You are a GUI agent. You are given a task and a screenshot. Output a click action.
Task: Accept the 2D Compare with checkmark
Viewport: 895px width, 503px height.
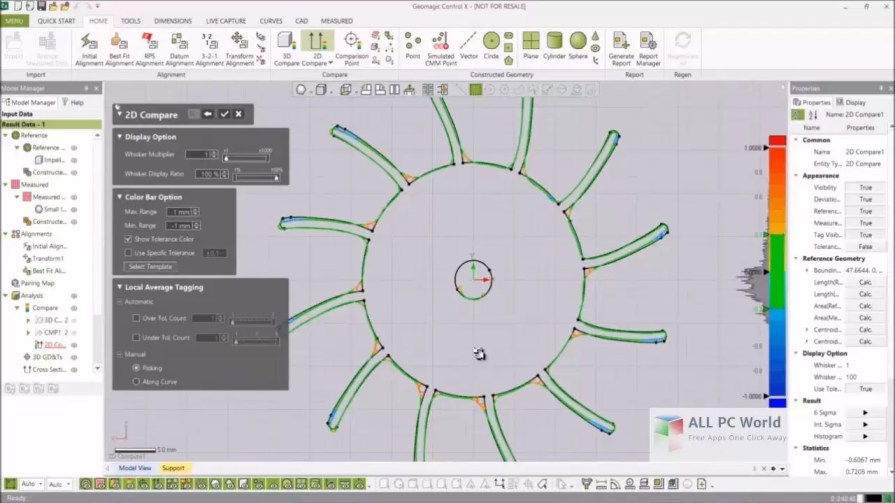[224, 114]
